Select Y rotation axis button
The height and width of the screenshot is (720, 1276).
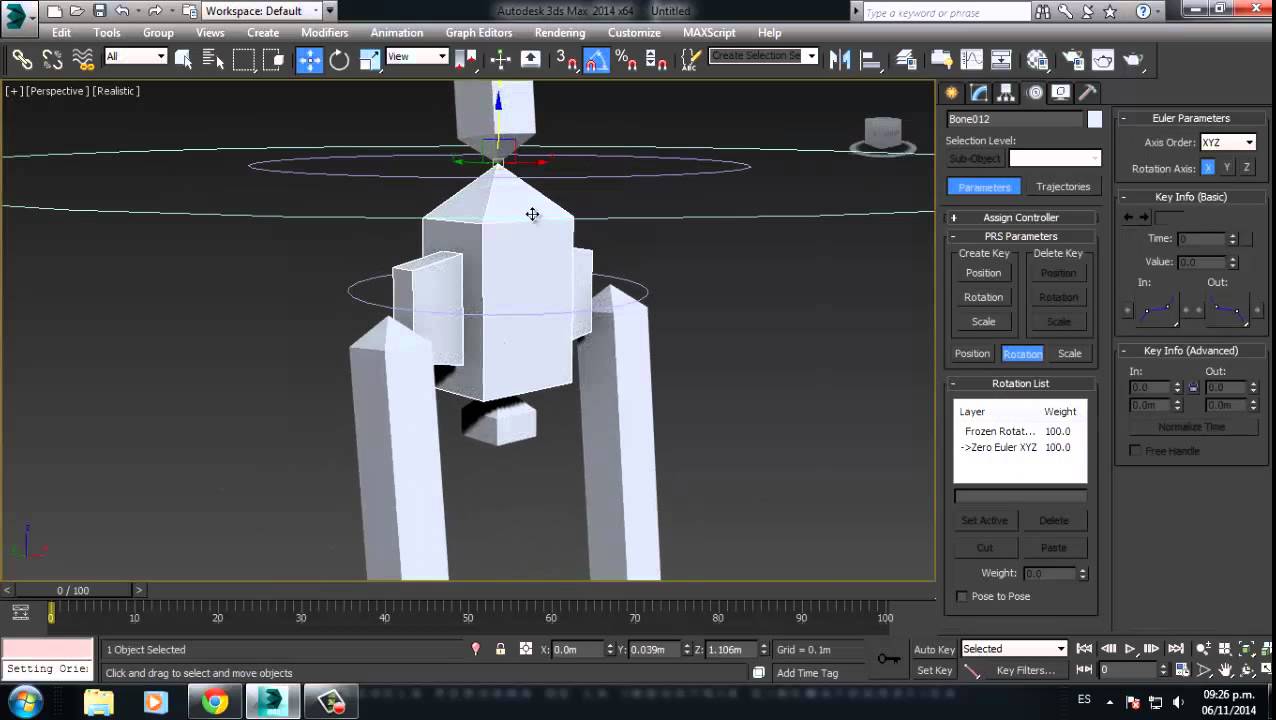pyautogui.click(x=1227, y=168)
